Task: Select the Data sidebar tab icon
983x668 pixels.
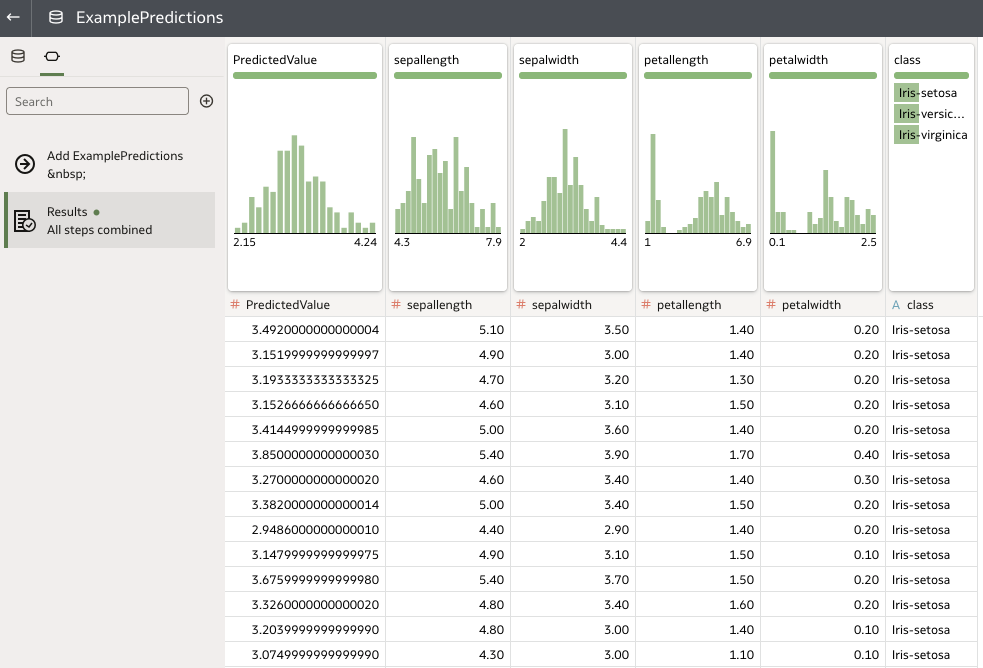Action: tap(17, 57)
